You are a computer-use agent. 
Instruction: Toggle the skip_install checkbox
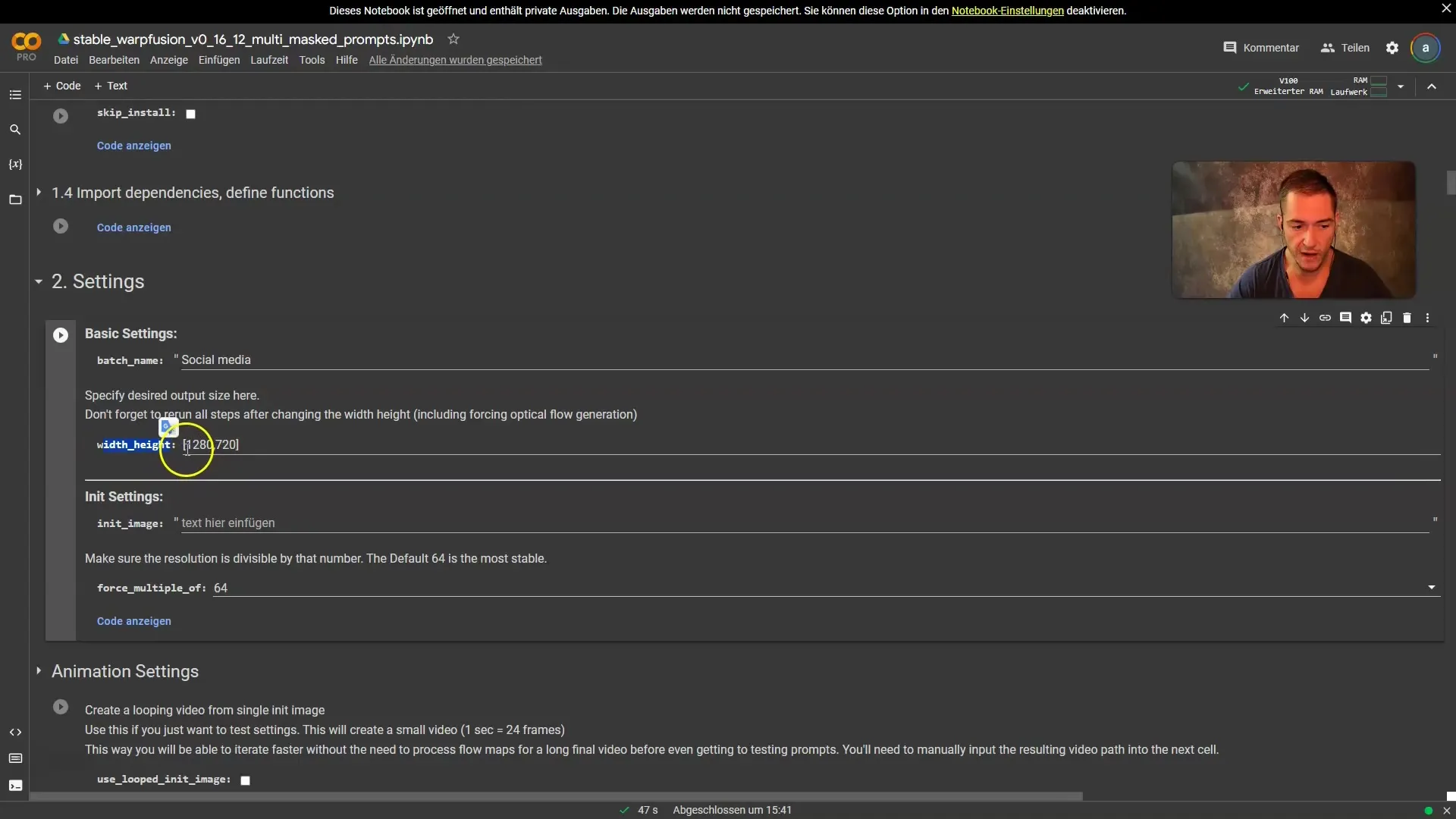[190, 112]
